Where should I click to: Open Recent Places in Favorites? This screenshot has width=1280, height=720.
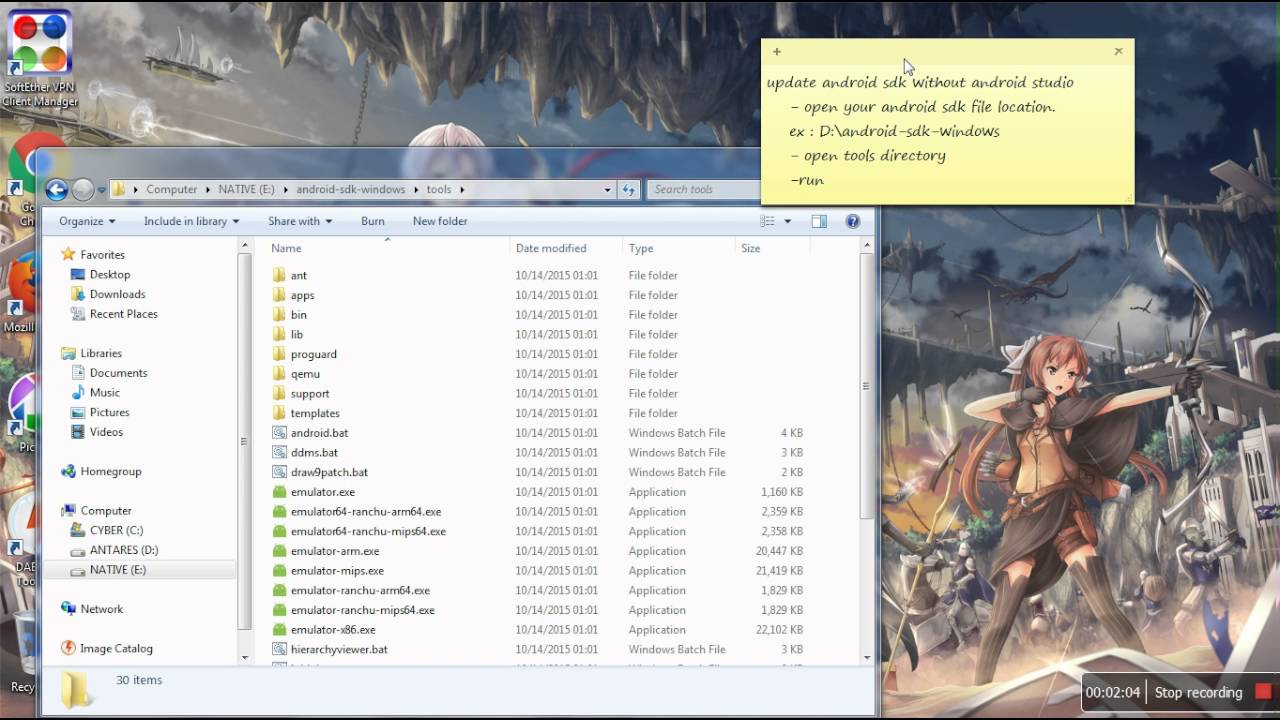(124, 314)
